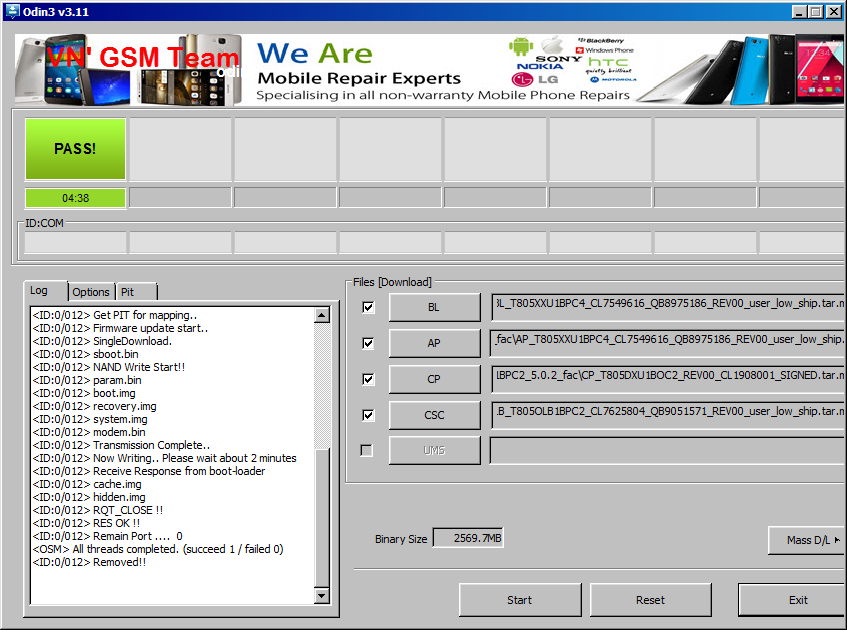Click the log scrollbar down arrow
The width and height of the screenshot is (847, 630).
pos(321,596)
